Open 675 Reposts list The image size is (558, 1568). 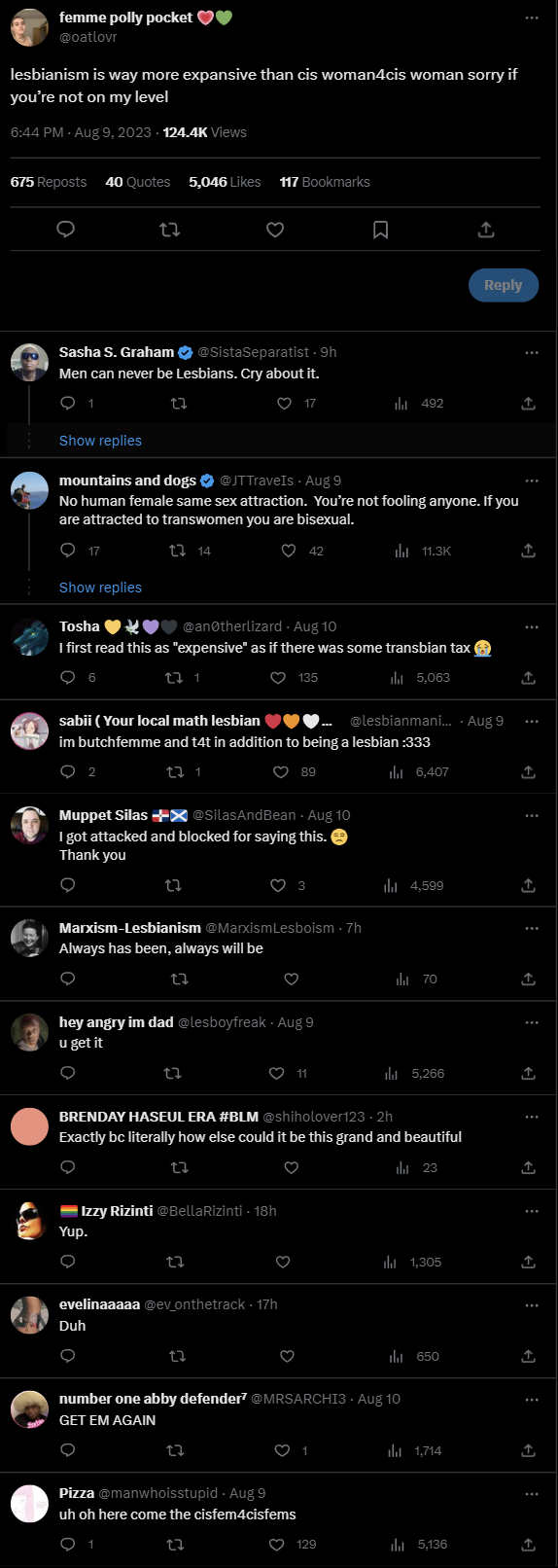pos(49,182)
